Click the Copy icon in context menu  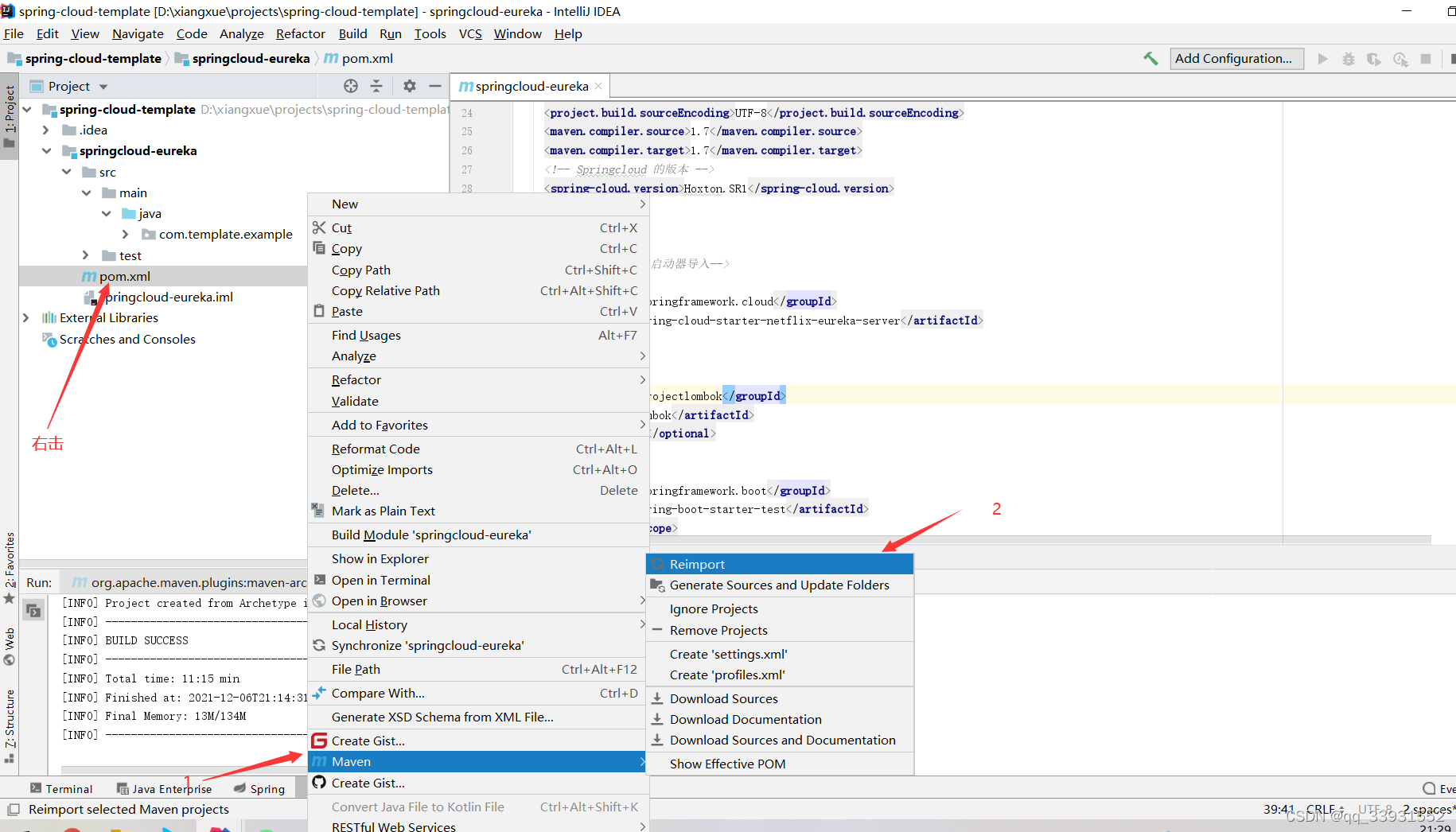pyautogui.click(x=319, y=248)
